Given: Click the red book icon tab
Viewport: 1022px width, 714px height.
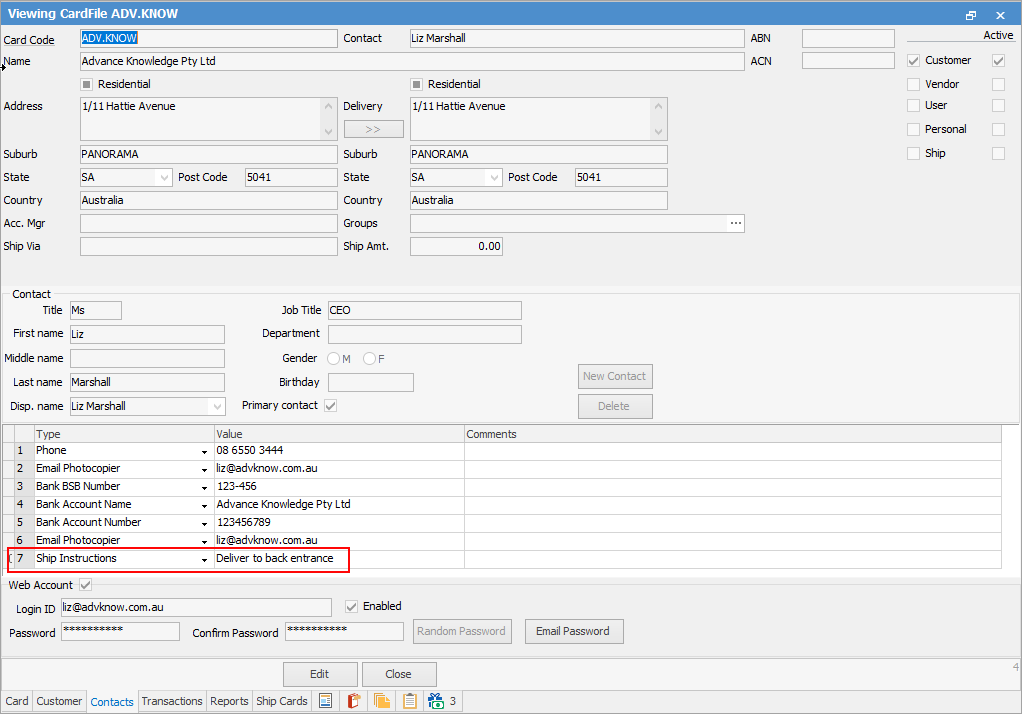Looking at the screenshot, I should click(x=353, y=701).
